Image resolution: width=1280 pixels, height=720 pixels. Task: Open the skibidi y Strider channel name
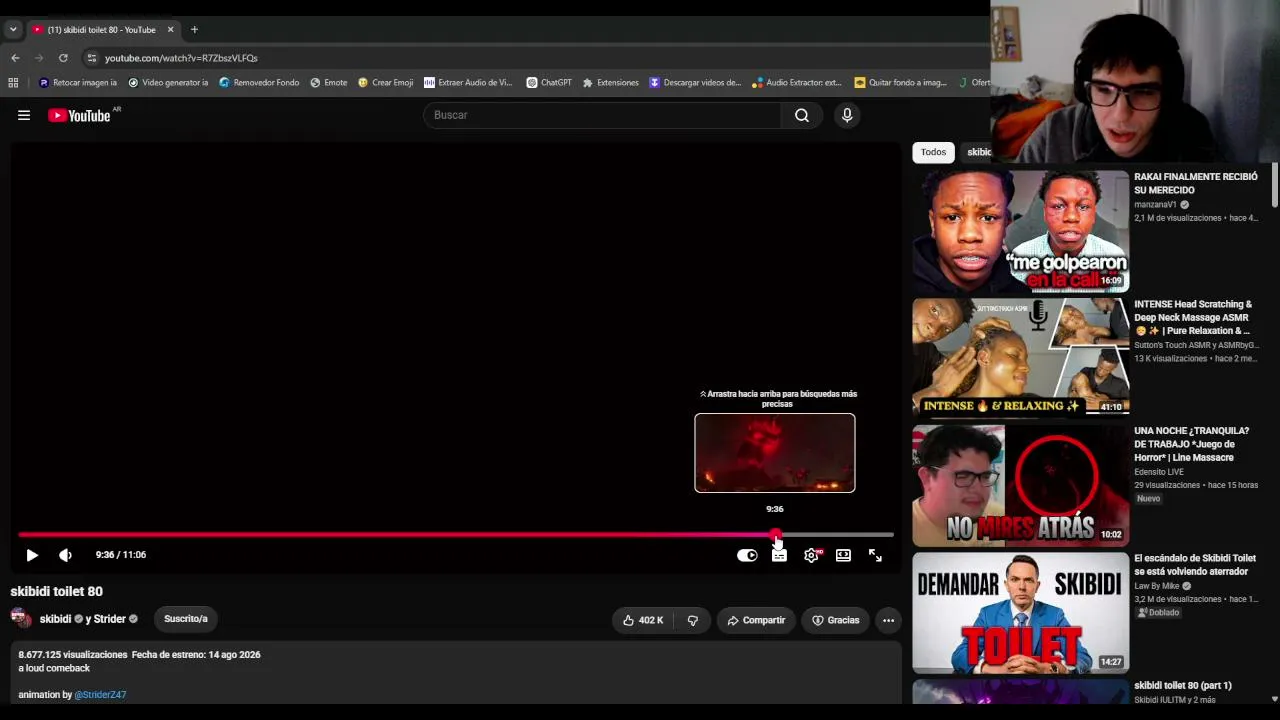[83, 619]
